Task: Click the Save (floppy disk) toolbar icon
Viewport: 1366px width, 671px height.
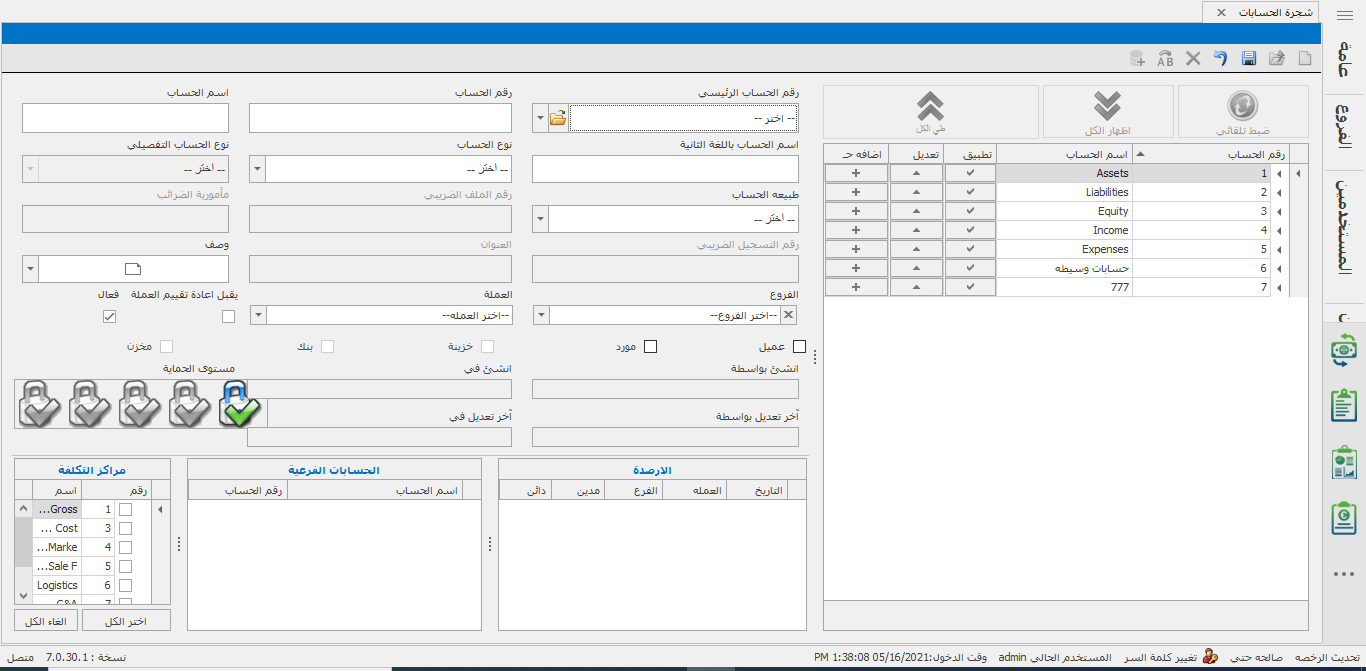Action: coord(1249,59)
